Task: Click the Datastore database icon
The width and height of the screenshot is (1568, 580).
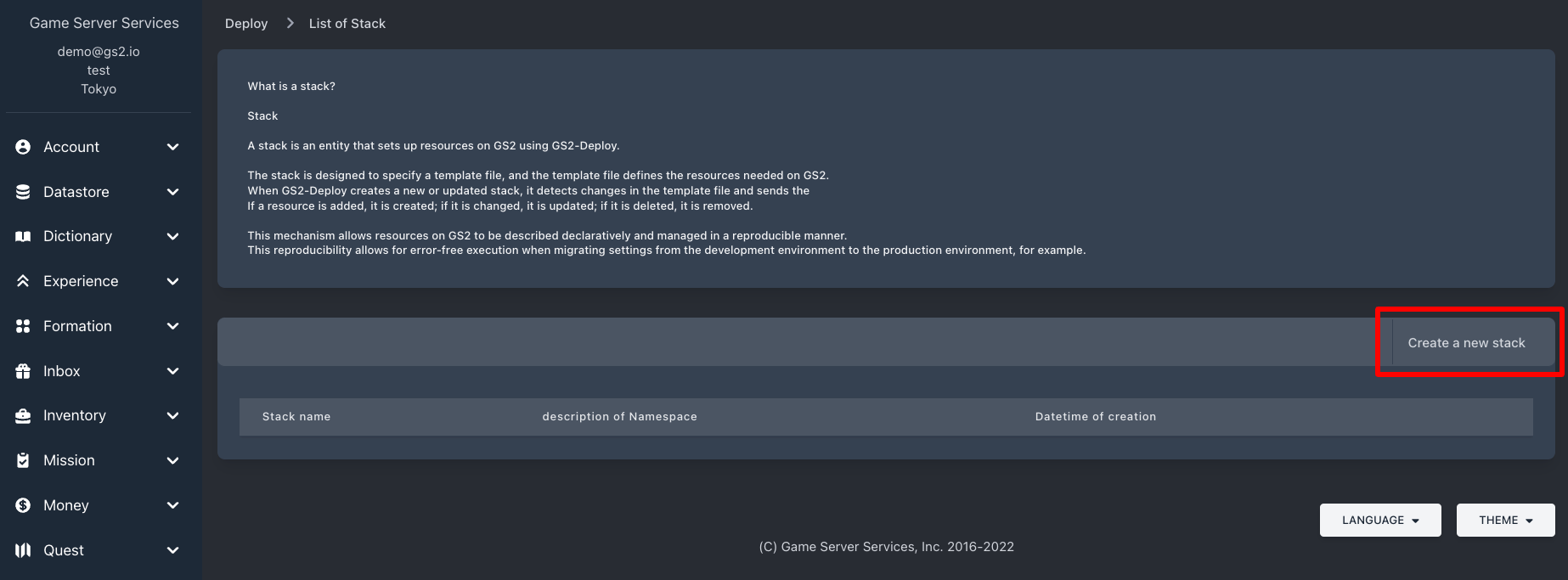Action: click(x=23, y=192)
